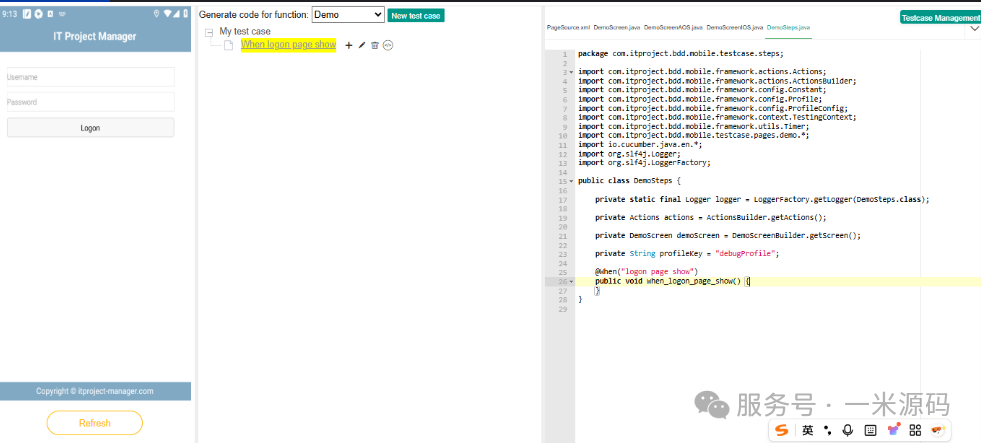Open the IME soft keyboard icon

point(870,430)
